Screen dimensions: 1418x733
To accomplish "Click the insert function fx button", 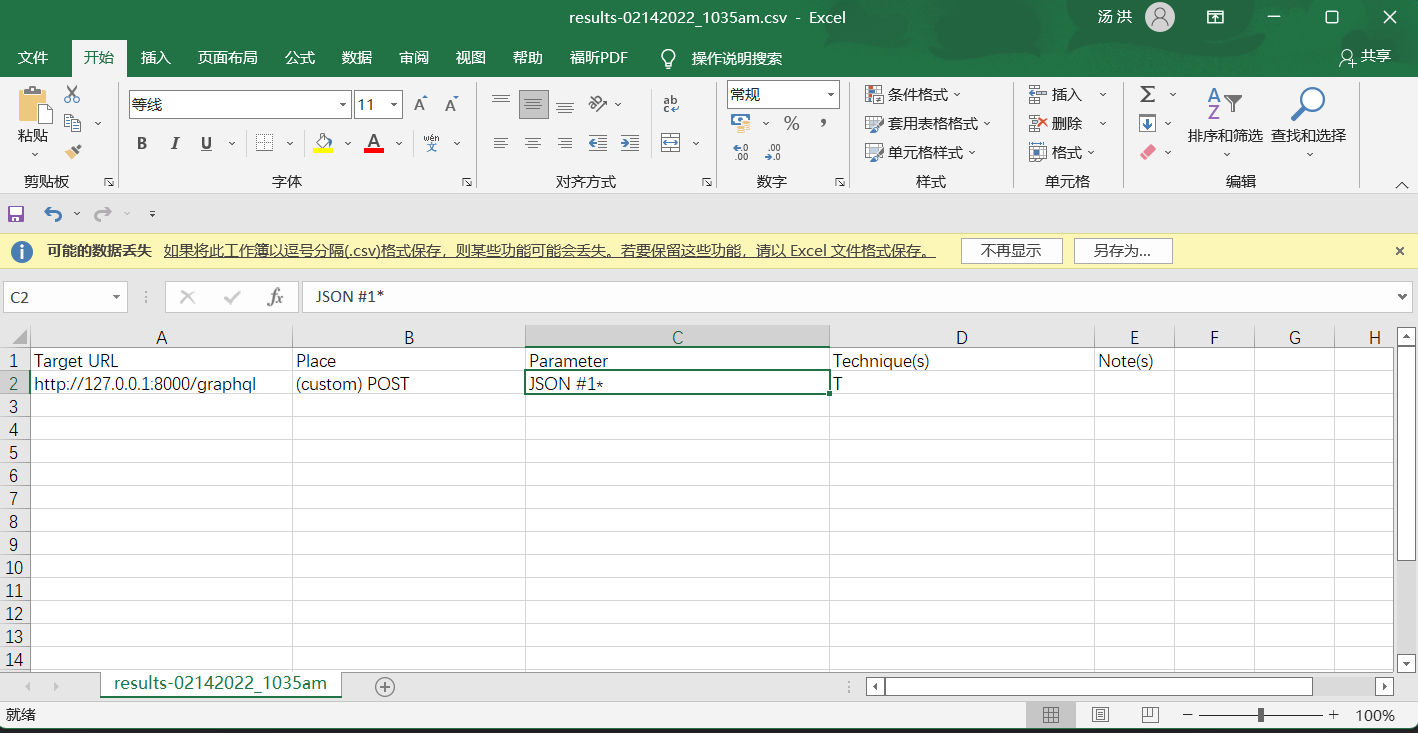I will (276, 297).
